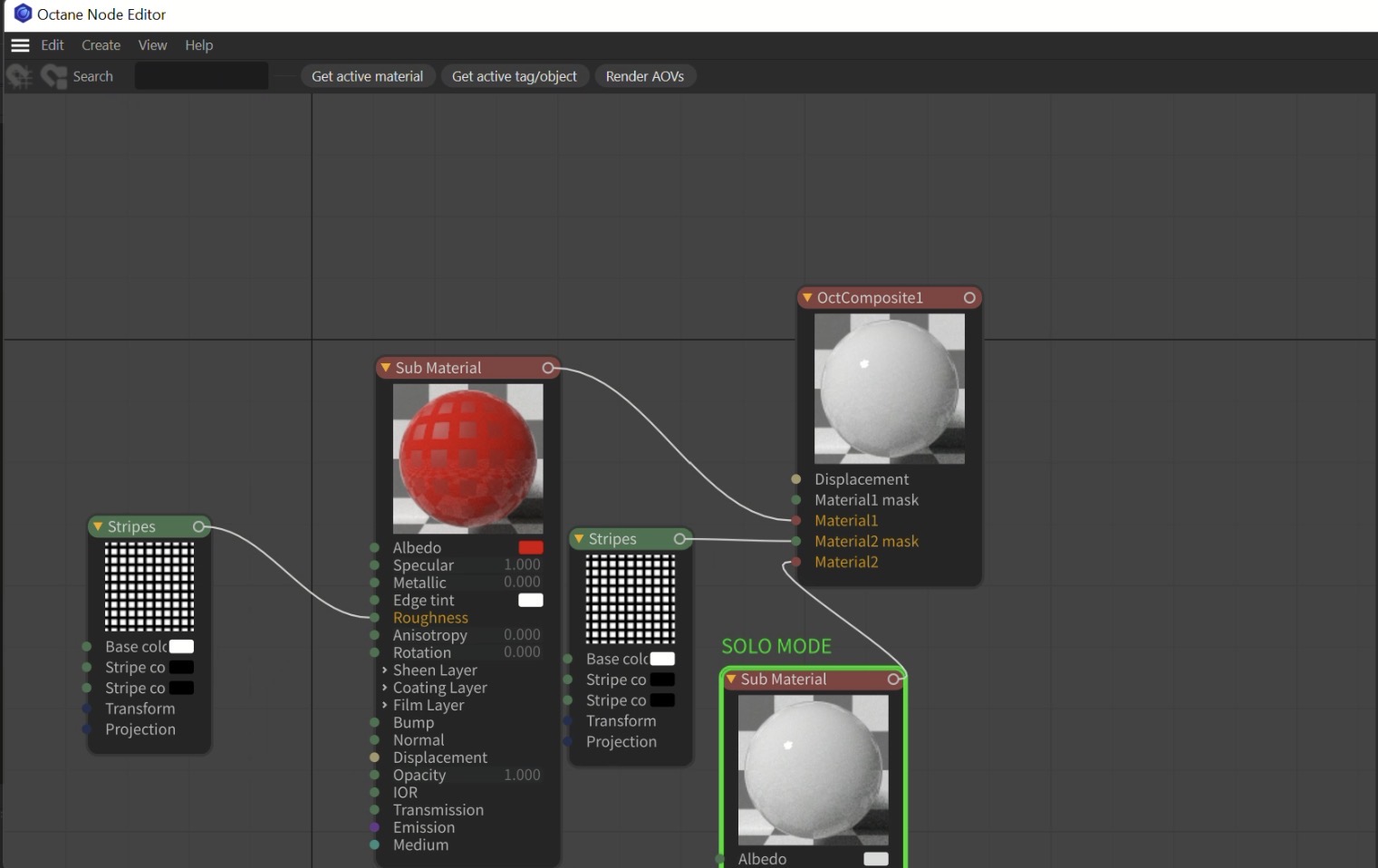
Task: Toggle the snap-to-grid magnet icon
Action: tap(19, 76)
